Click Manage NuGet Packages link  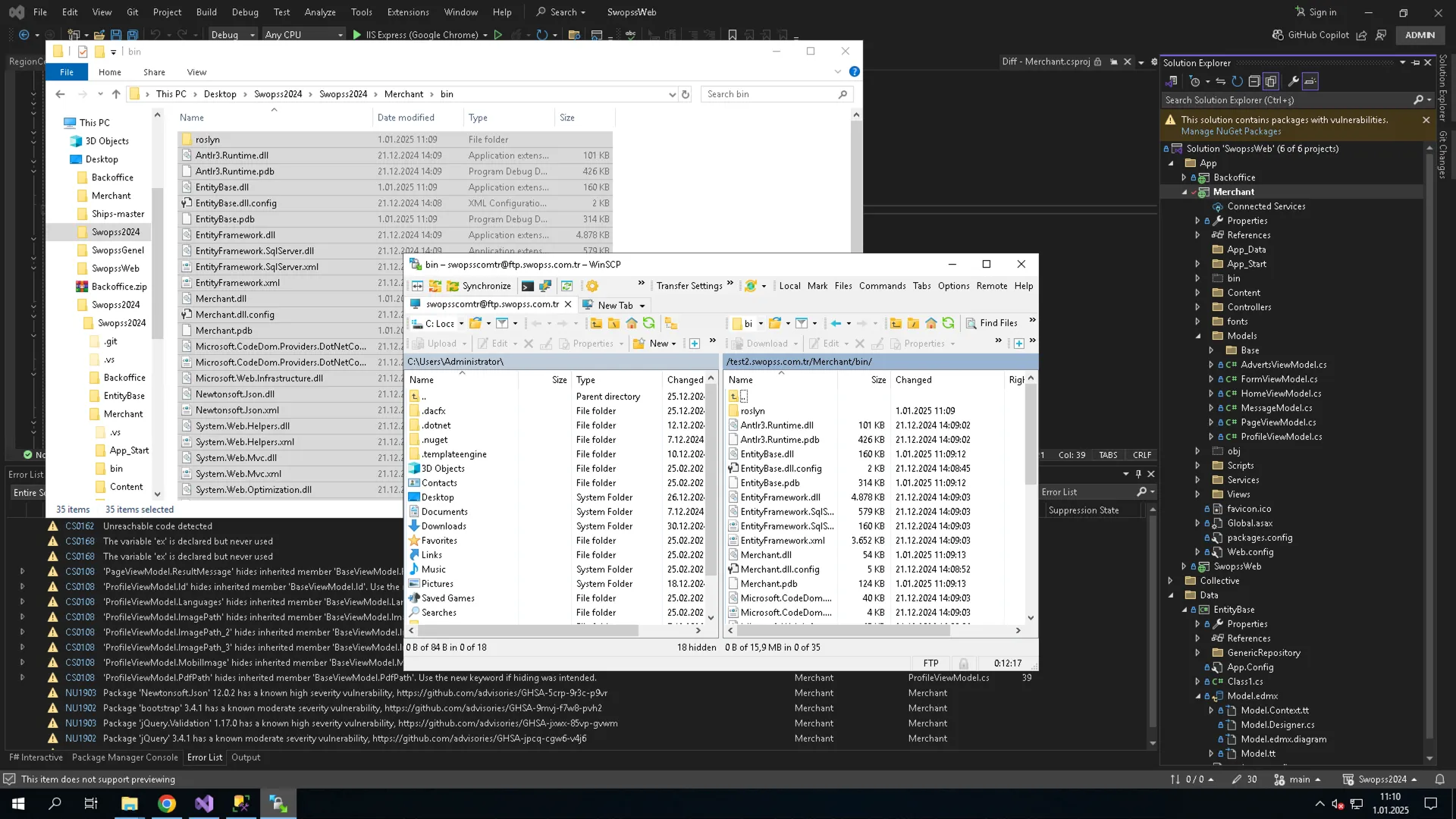[x=1231, y=132]
